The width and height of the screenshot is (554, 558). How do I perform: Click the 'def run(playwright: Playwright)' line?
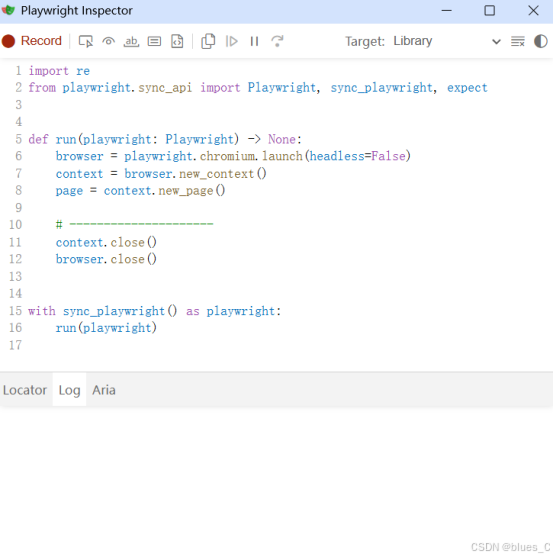click(x=165, y=139)
